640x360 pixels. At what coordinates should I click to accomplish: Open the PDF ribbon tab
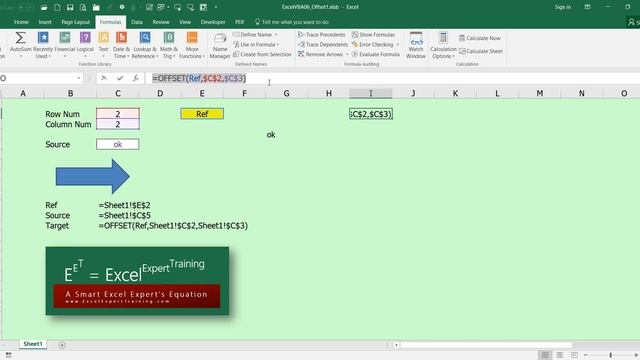pyautogui.click(x=240, y=22)
